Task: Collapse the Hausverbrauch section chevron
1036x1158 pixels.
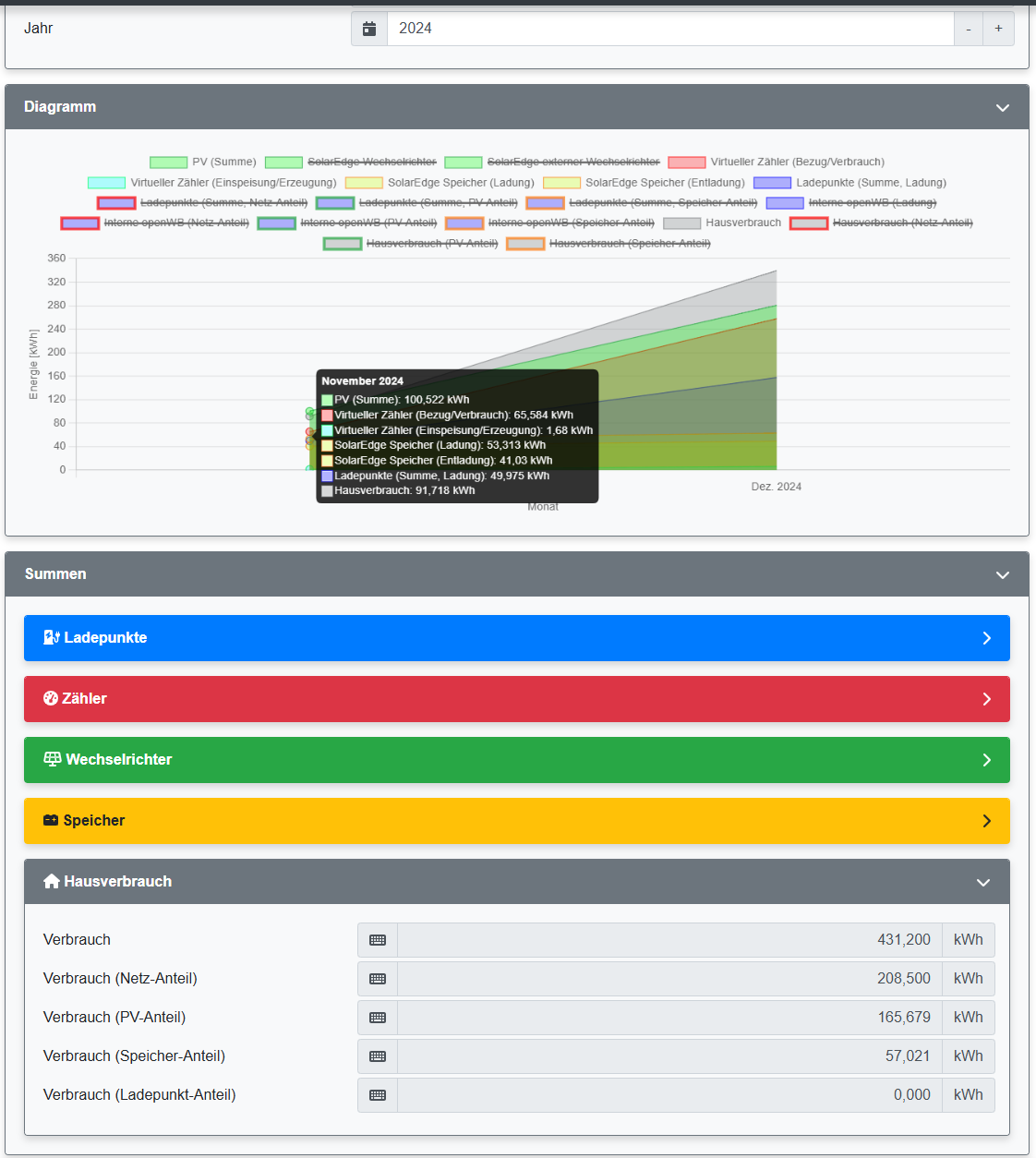Action: 983,883
